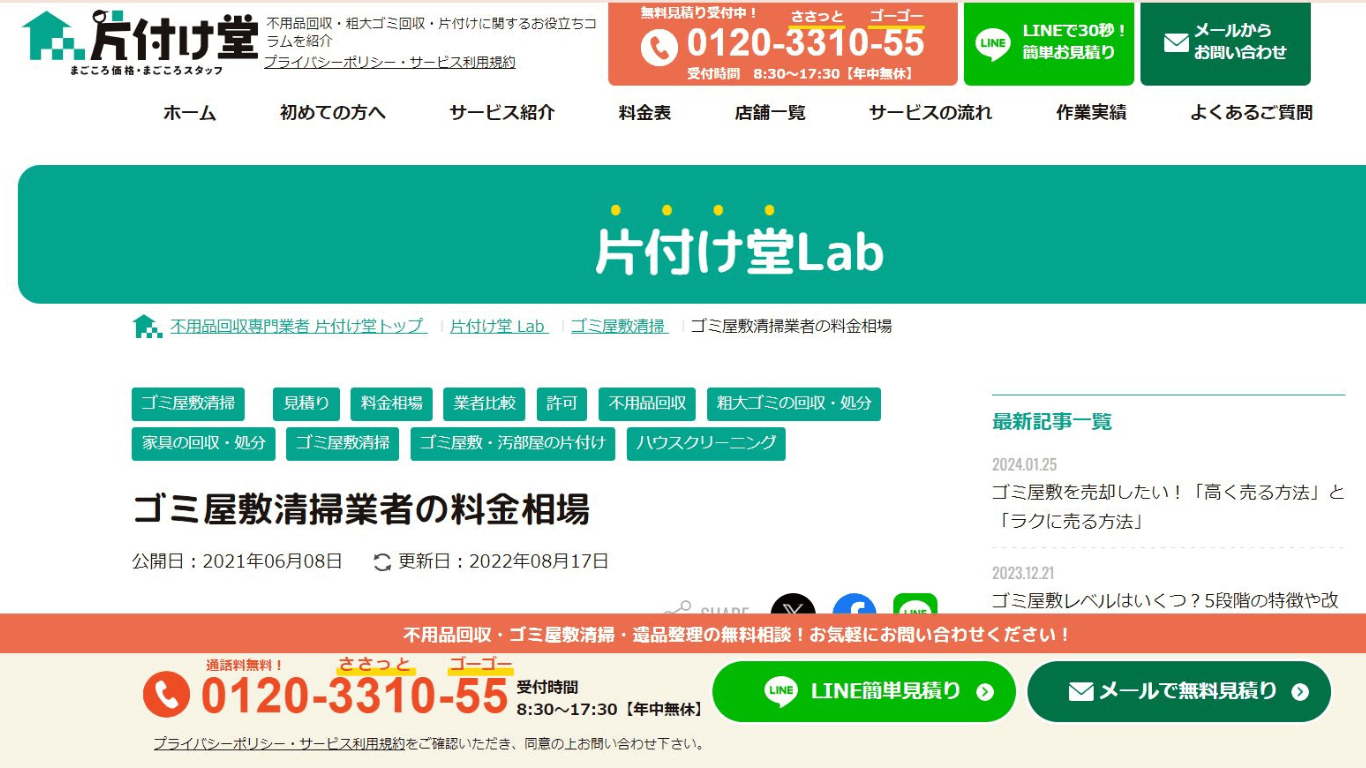Click メールからお問い合わせ button

(1225, 43)
